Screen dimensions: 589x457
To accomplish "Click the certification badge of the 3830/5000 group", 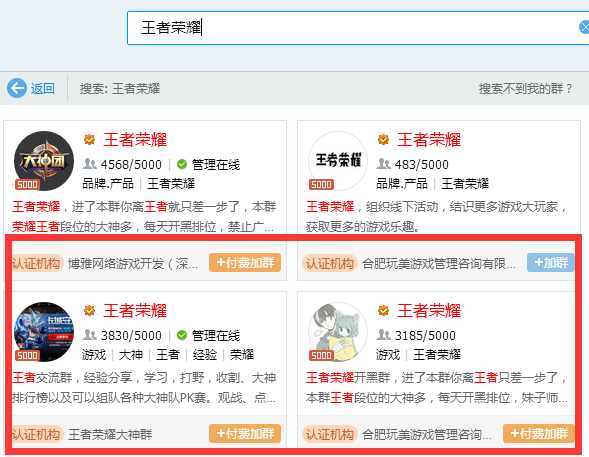I will point(89,311).
